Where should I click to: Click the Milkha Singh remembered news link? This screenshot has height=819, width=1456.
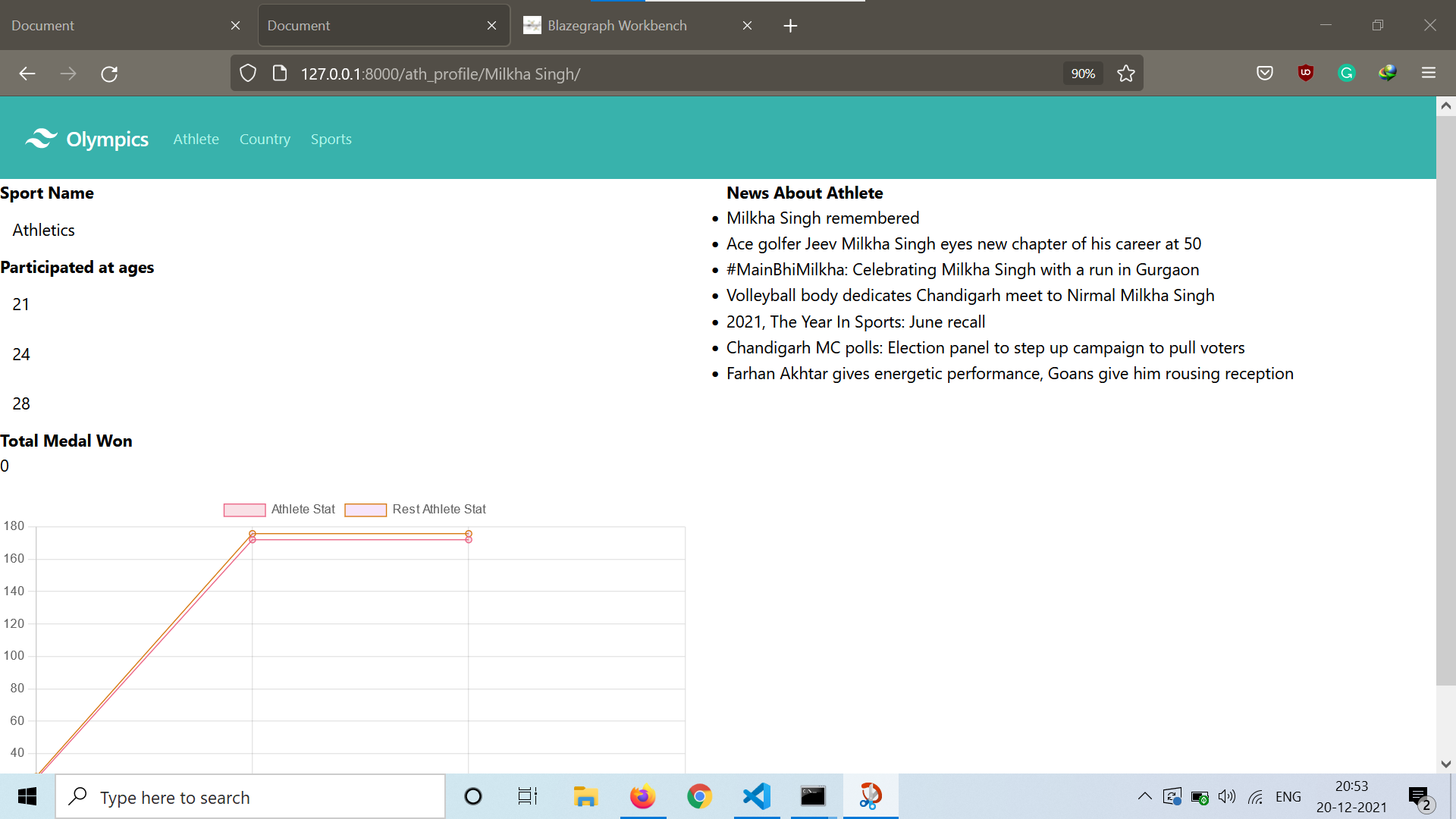point(821,217)
